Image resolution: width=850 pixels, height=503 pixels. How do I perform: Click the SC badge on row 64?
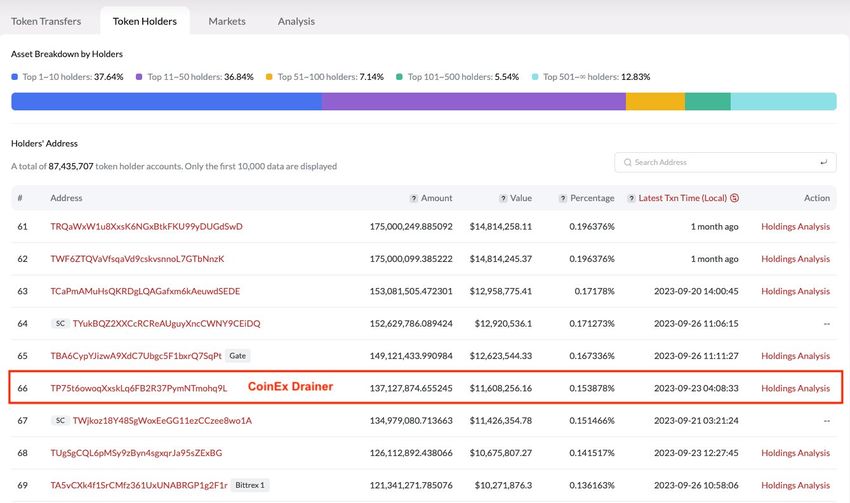(58, 324)
